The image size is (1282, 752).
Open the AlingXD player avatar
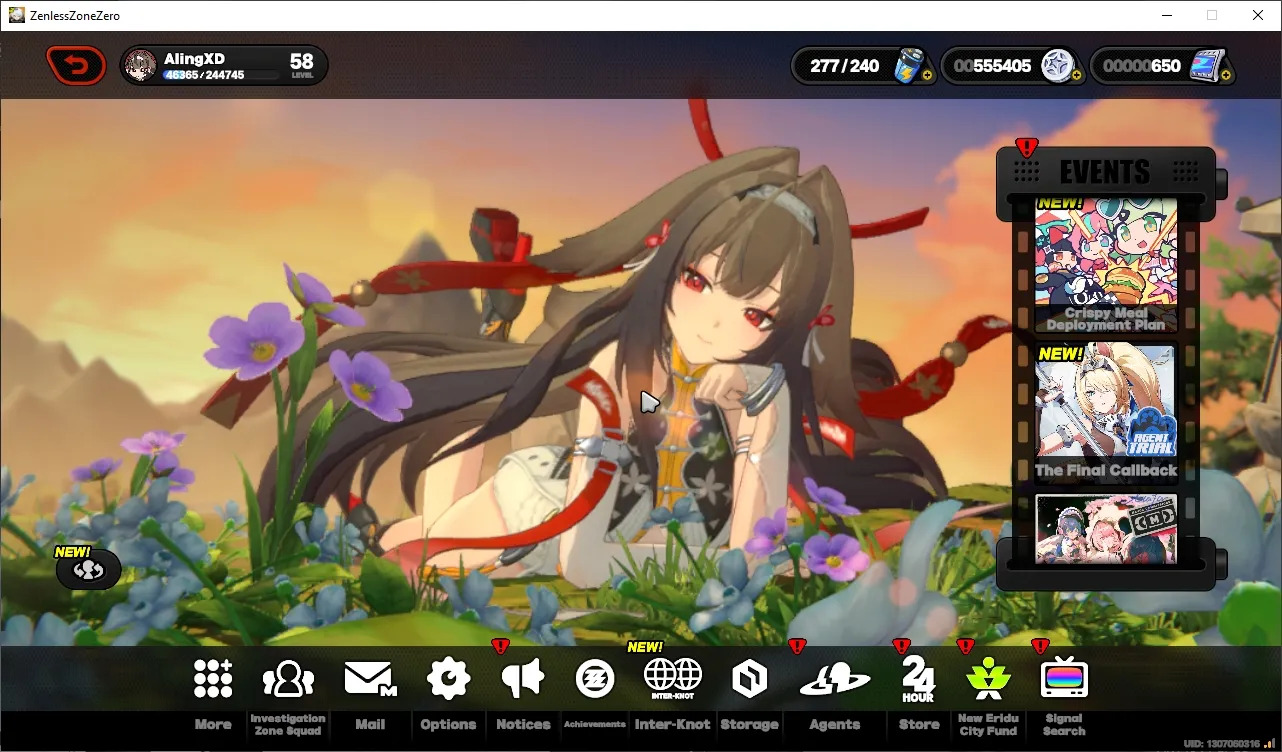[x=141, y=66]
